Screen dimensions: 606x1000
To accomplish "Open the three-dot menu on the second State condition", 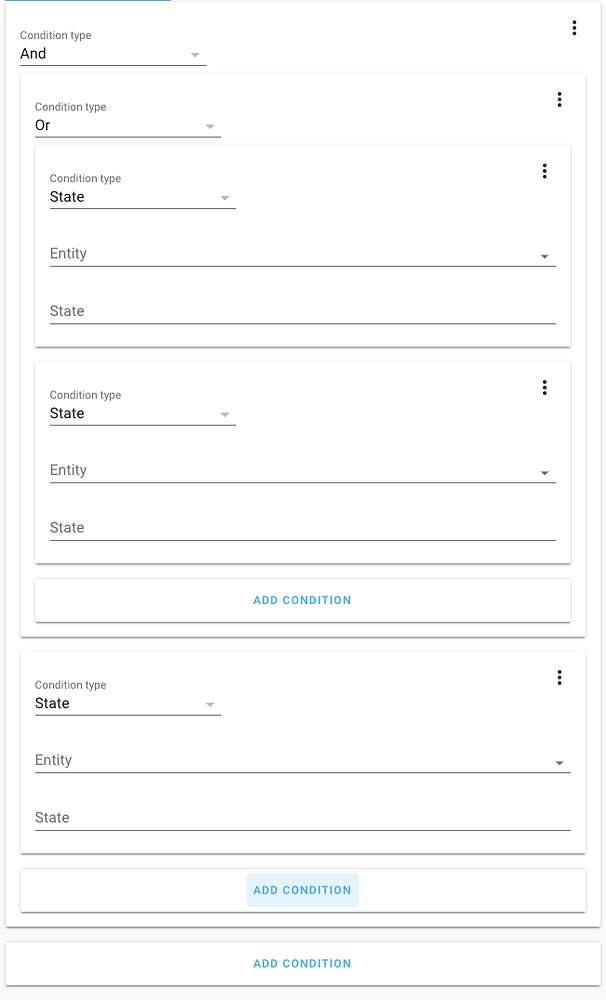I will tap(545, 388).
